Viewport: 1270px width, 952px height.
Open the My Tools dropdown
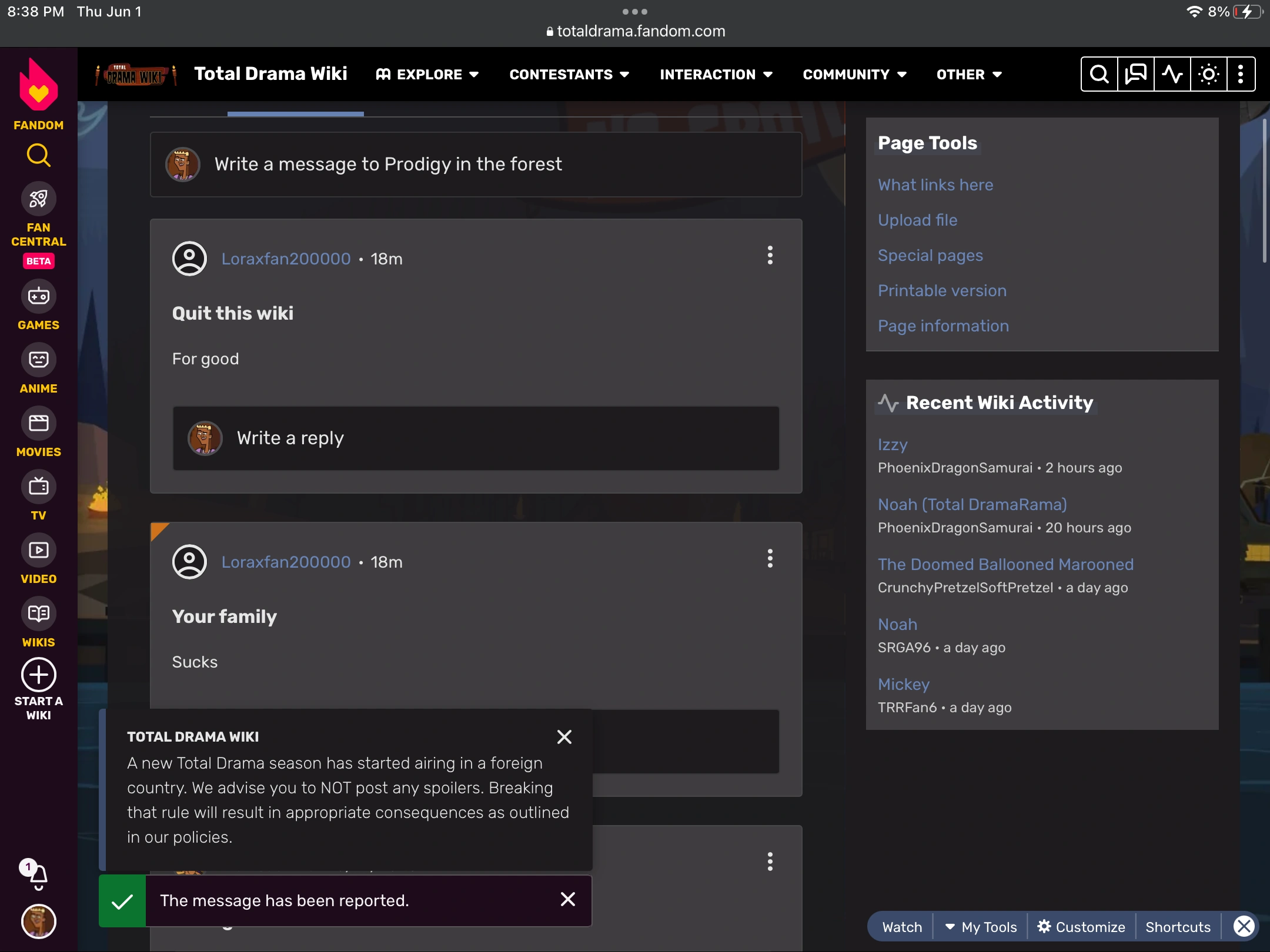981,927
